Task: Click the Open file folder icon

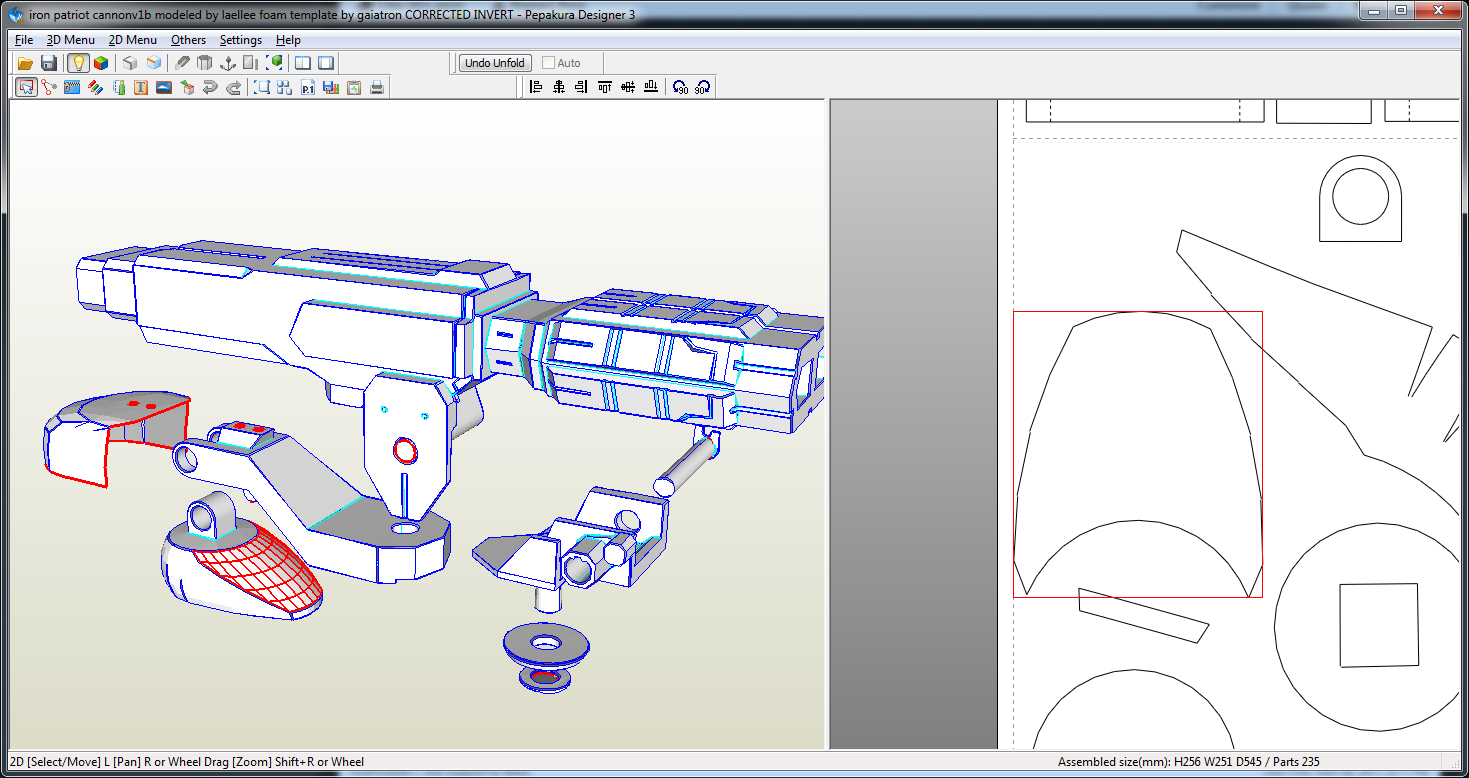Action: pyautogui.click(x=26, y=63)
